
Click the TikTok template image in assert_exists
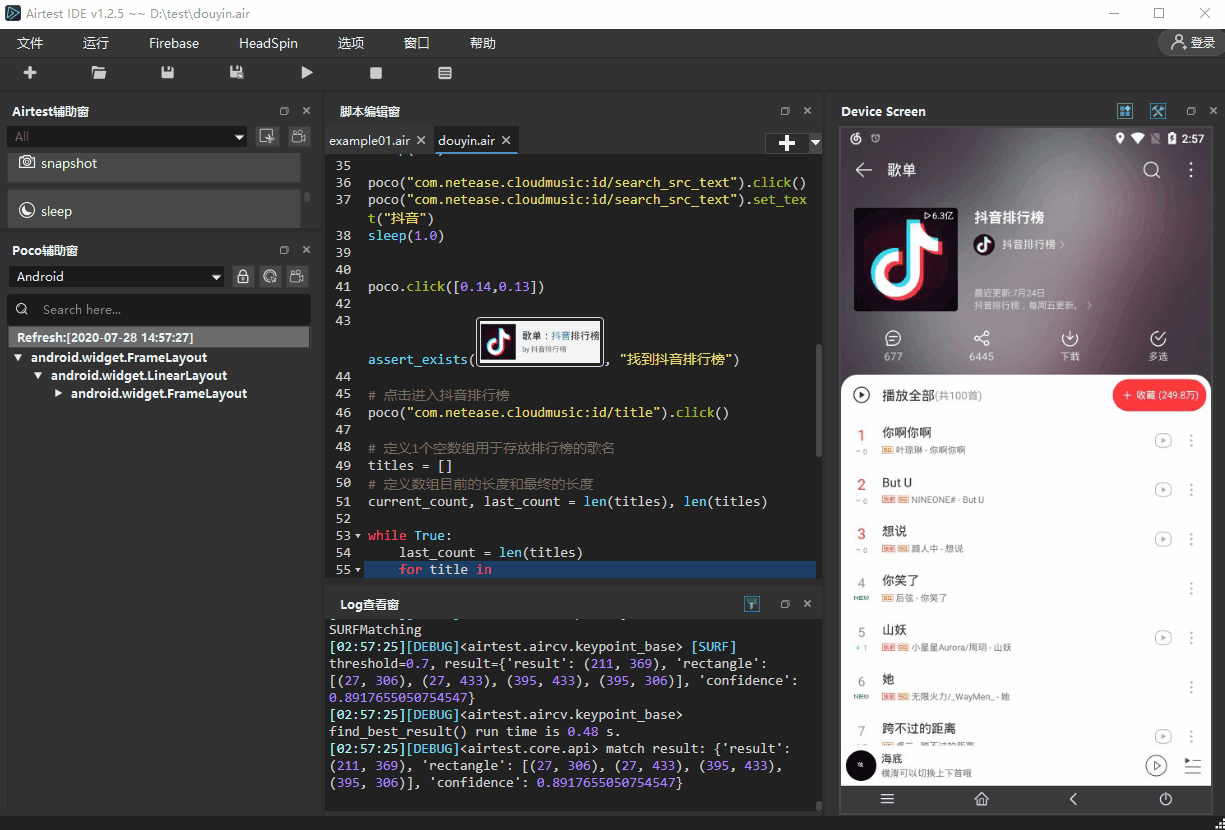(540, 342)
